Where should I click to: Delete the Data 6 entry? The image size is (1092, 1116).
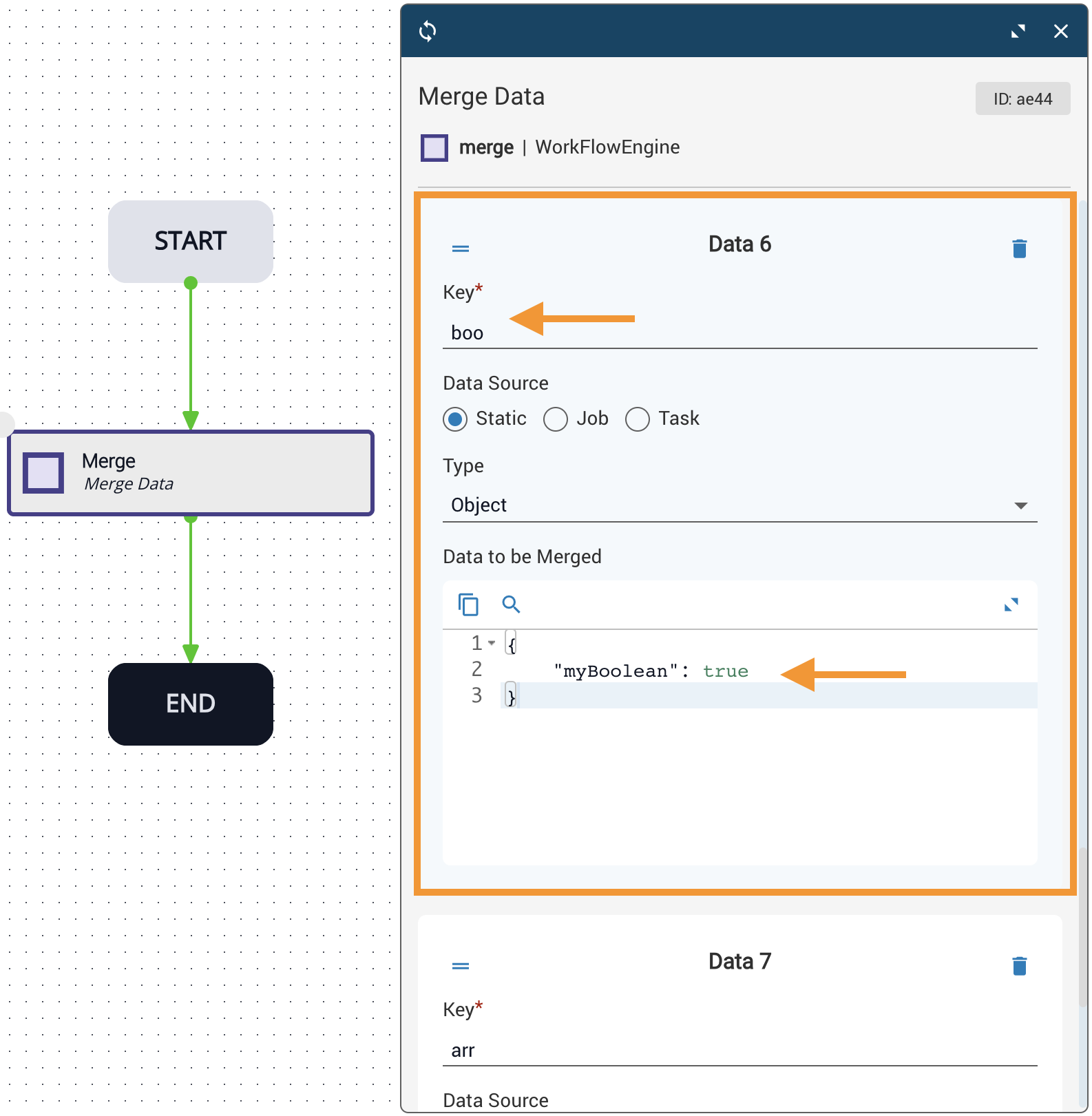click(1019, 249)
